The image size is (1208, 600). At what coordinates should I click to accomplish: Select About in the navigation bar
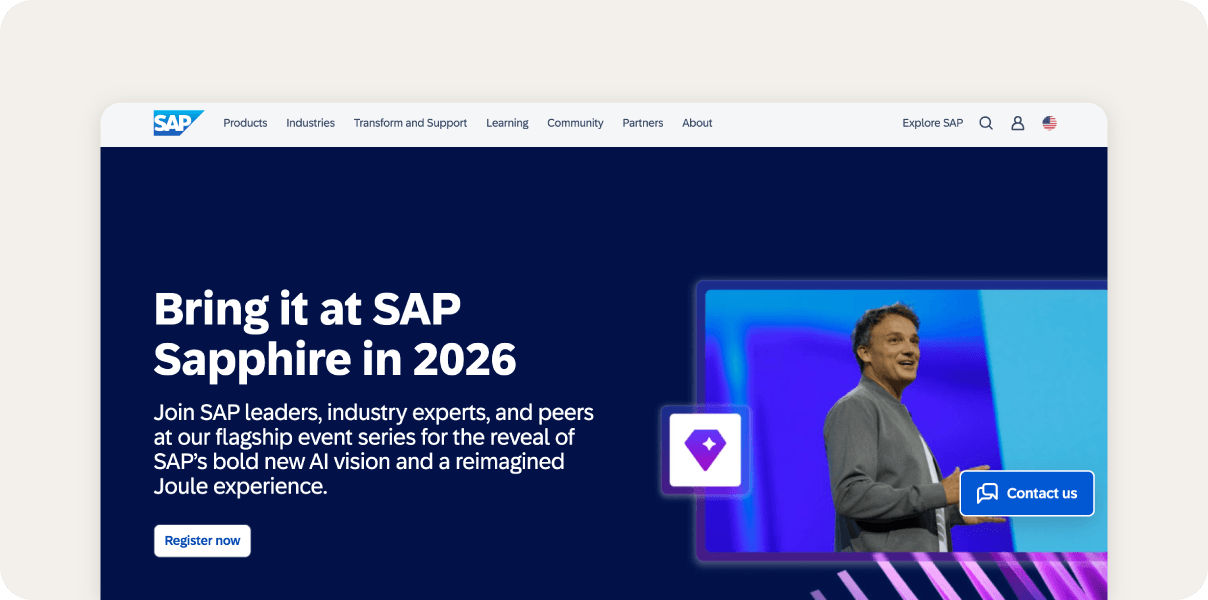coord(697,123)
